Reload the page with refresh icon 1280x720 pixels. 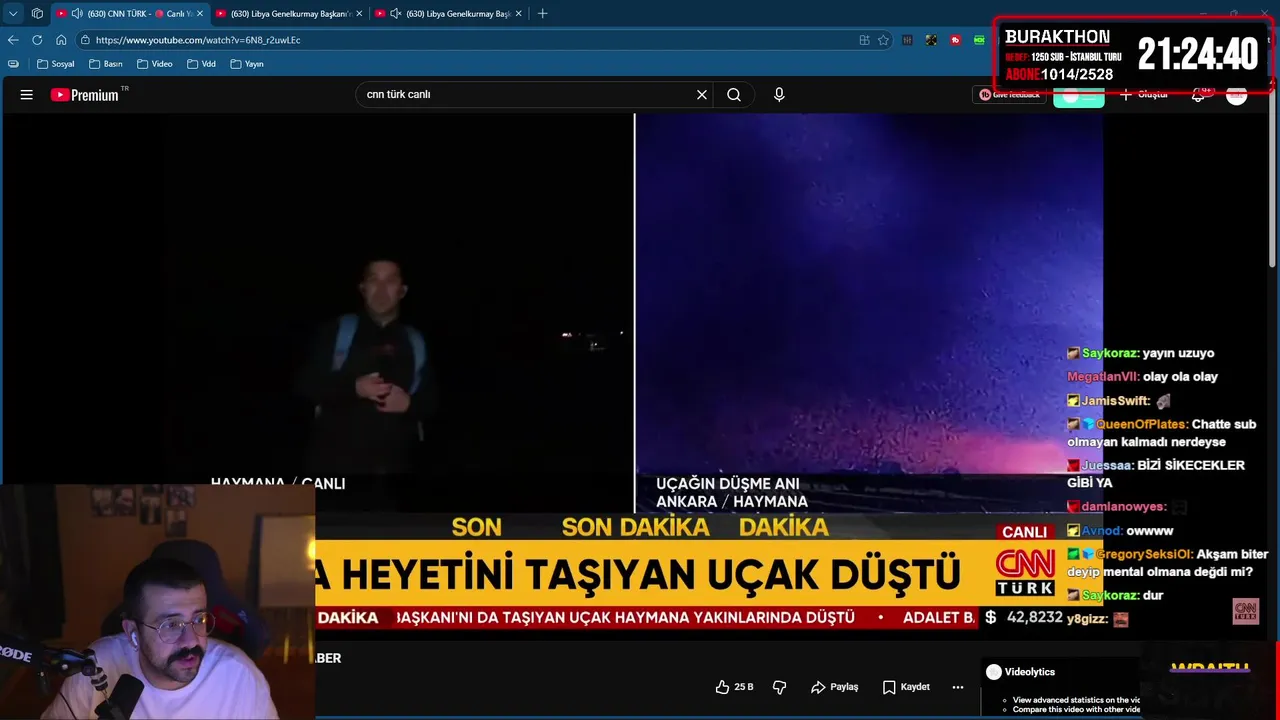point(37,40)
